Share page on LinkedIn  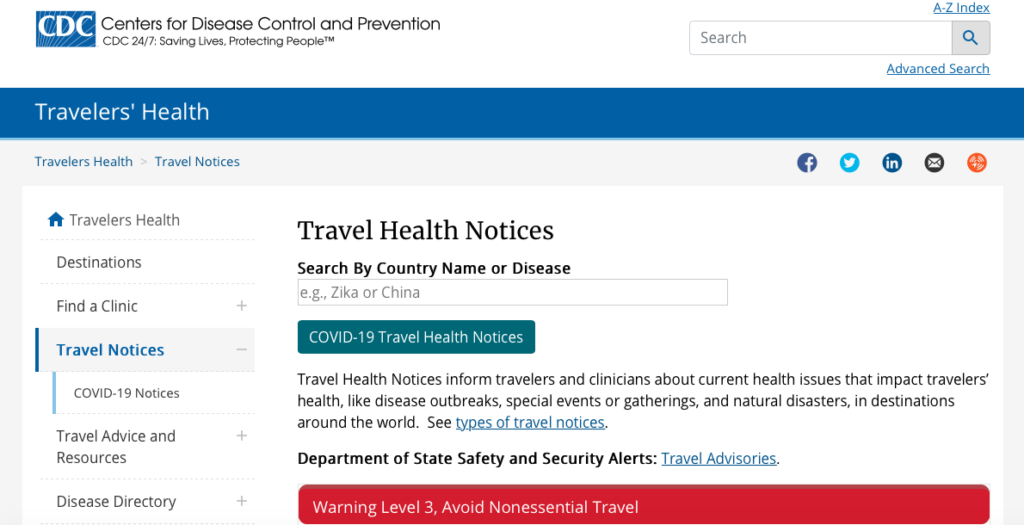tap(892, 163)
